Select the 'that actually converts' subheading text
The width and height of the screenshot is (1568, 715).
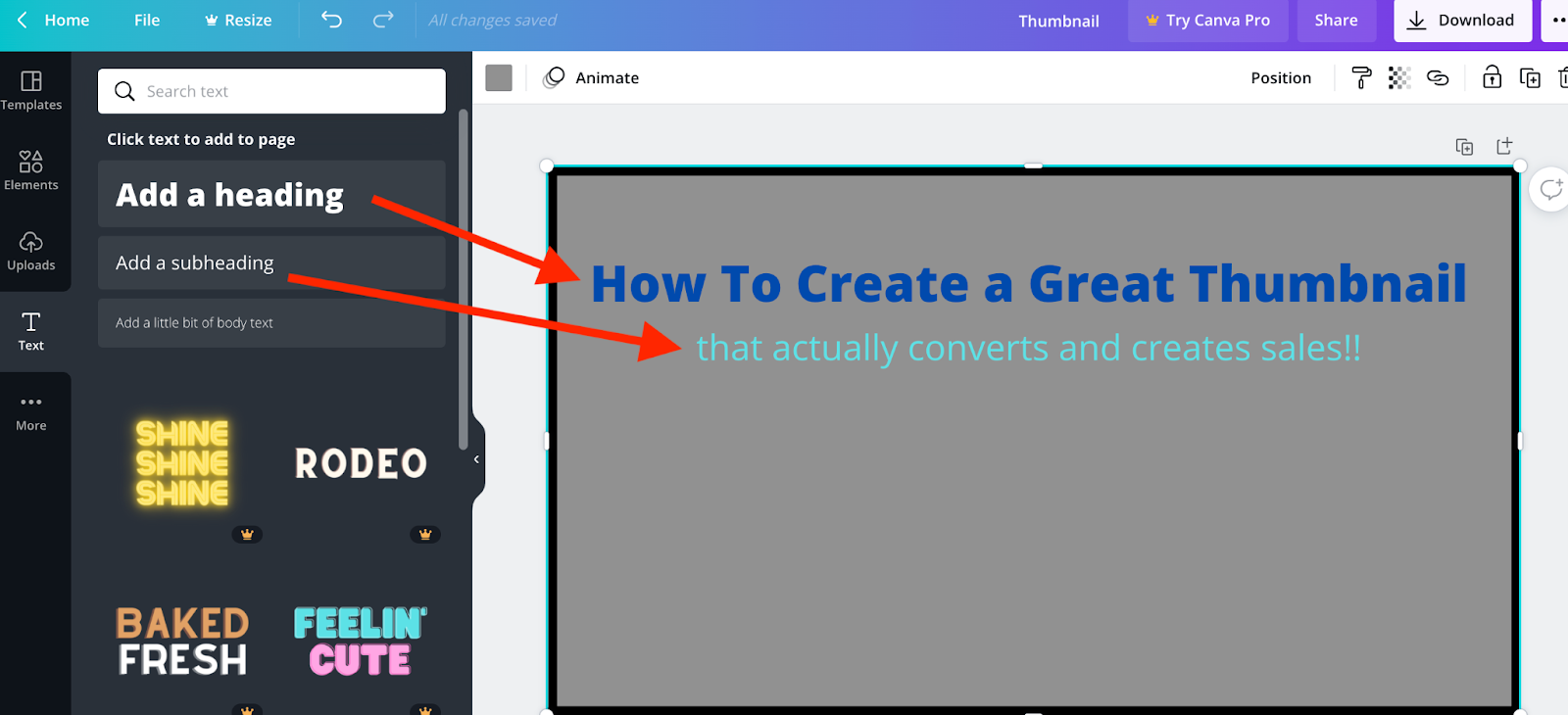[1028, 349]
